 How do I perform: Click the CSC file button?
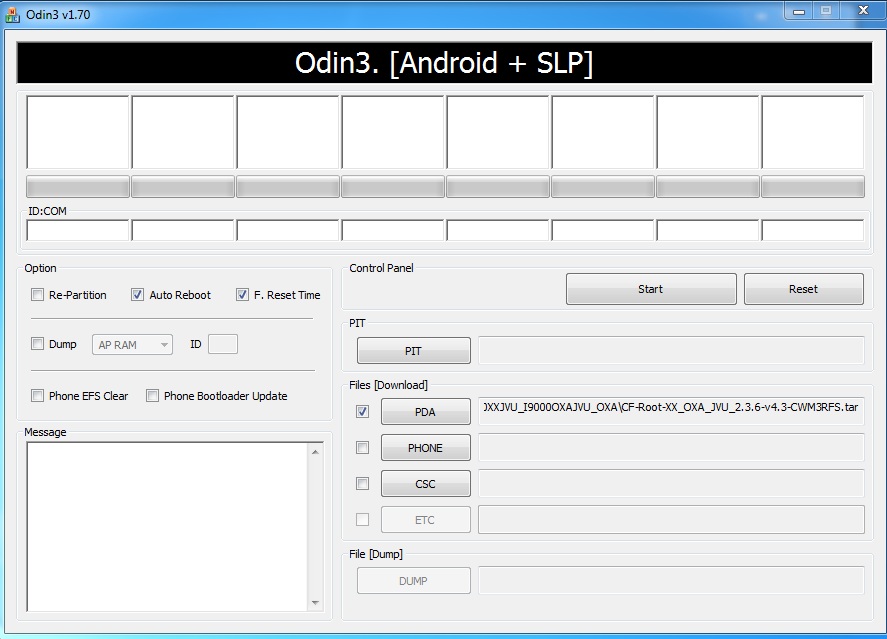coord(425,484)
